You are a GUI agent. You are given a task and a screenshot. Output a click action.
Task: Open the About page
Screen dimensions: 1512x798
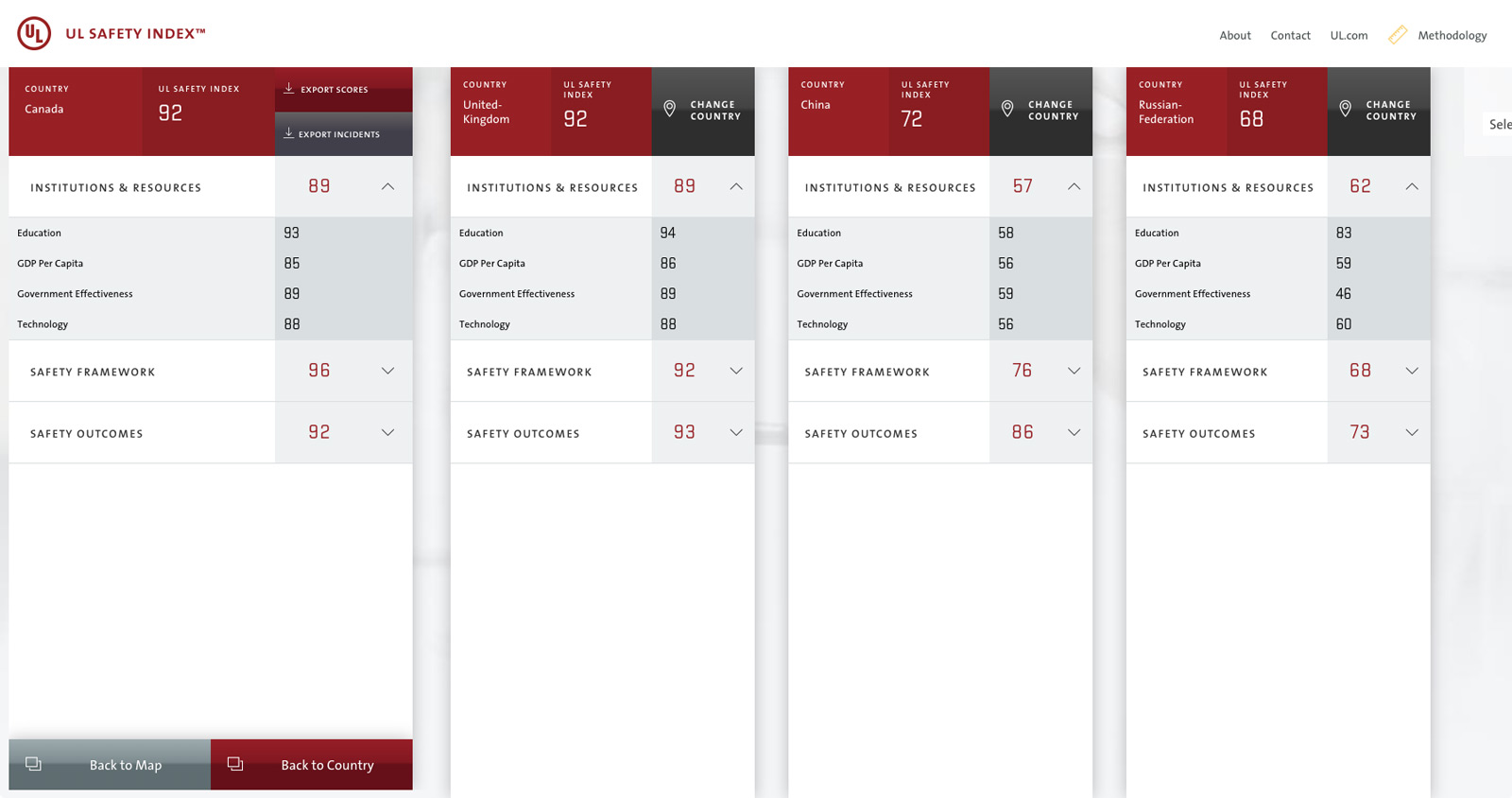(1234, 36)
